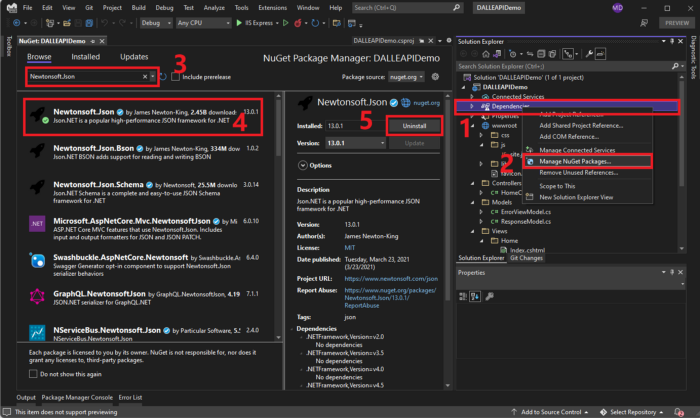Open the Version 13.0.1 dropdown
700x418 pixels.
point(355,143)
